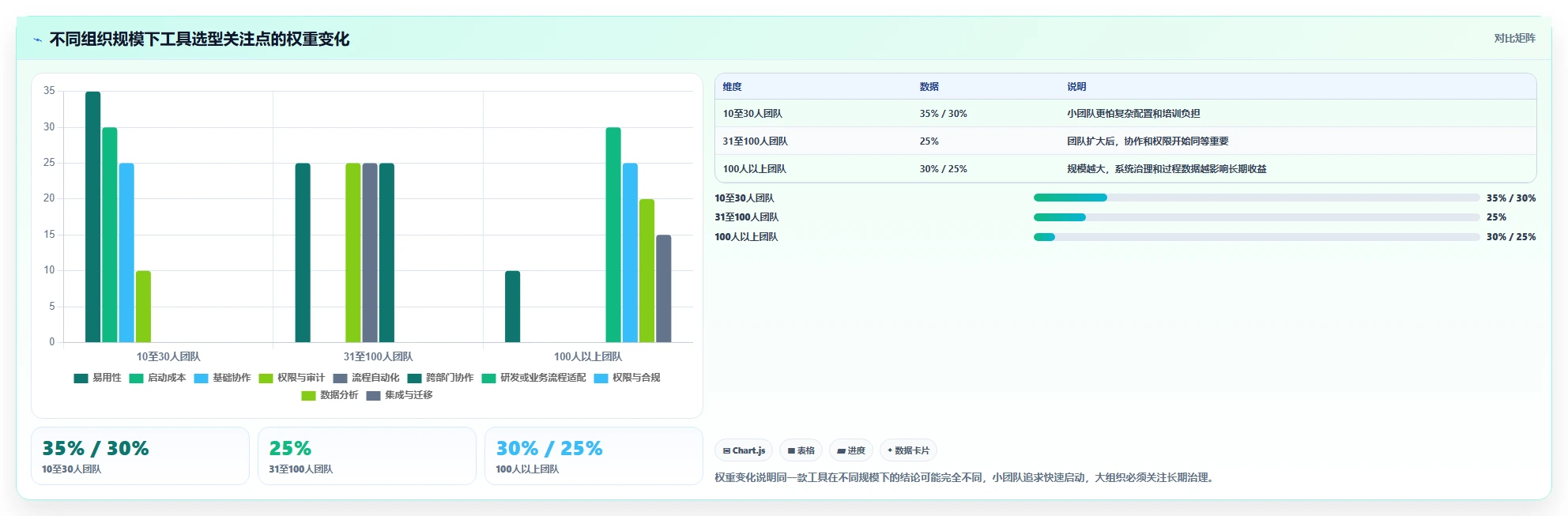Select the text 小团队更怕复杂配置和培训负担

1133,114
